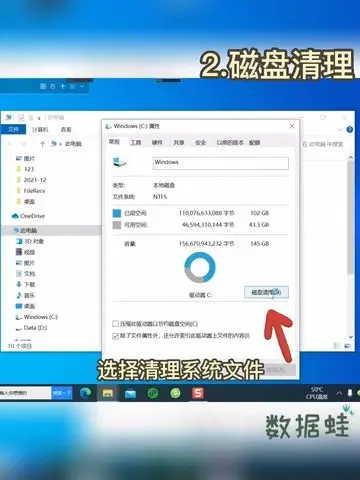
Task: Open the 计算机 ribbon tab in Explorer
Action: [40, 129]
